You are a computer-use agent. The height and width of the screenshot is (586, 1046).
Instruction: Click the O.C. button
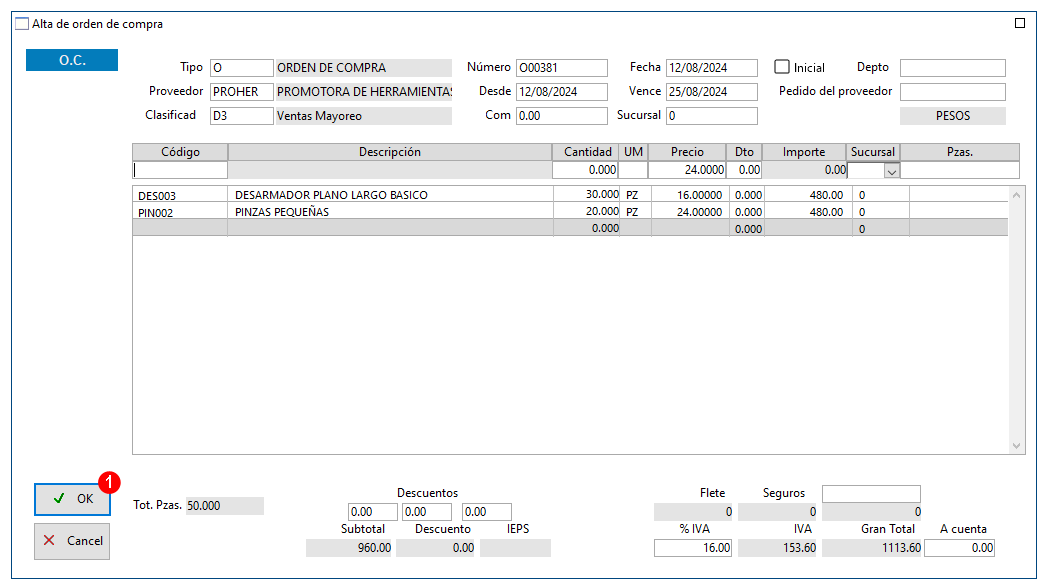72,60
